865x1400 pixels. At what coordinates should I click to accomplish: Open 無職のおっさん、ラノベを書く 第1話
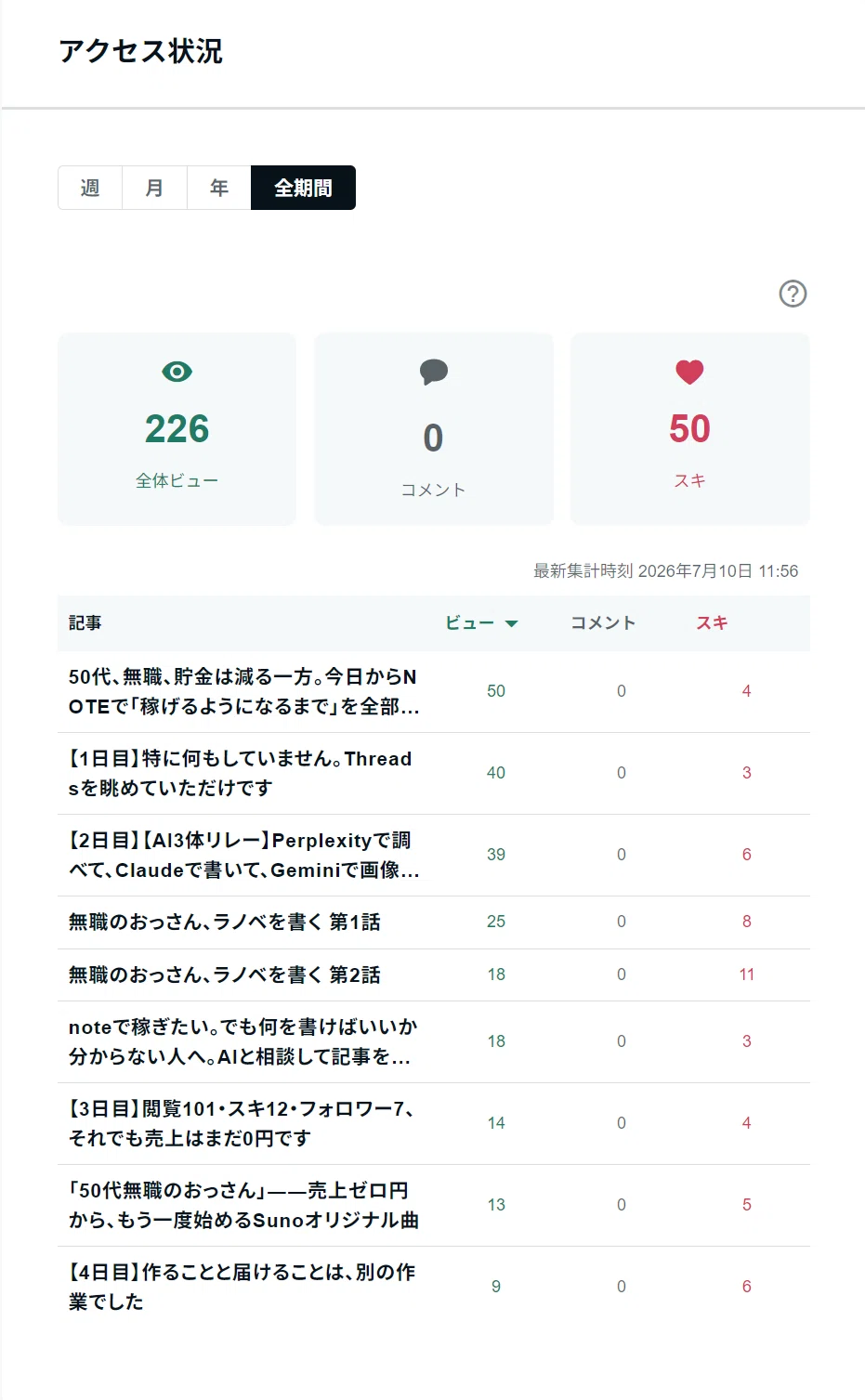click(224, 922)
